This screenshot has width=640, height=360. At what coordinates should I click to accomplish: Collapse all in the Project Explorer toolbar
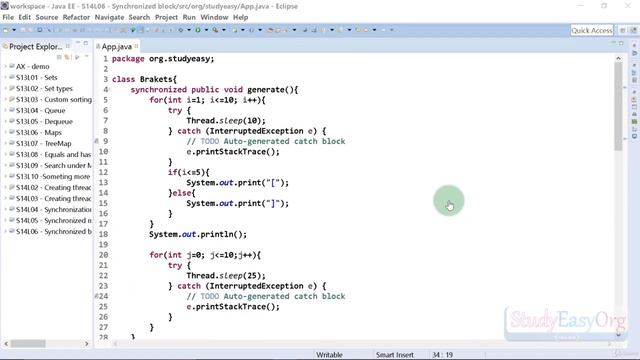point(59,57)
